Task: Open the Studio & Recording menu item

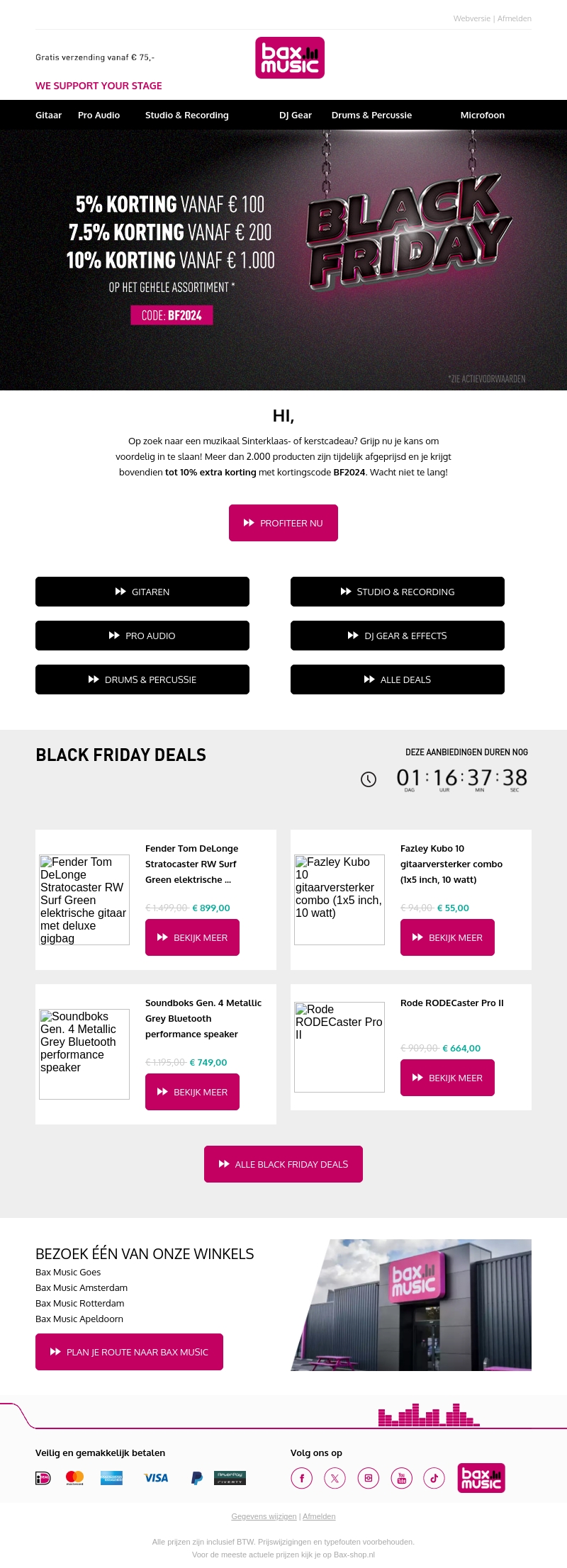Action: coord(187,115)
